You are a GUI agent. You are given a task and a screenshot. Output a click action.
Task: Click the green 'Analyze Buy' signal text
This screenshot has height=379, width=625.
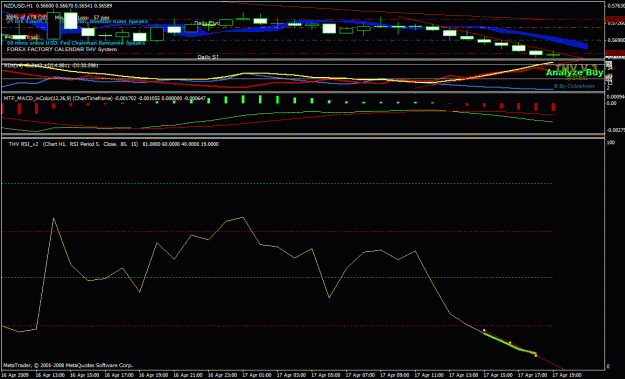click(x=574, y=73)
